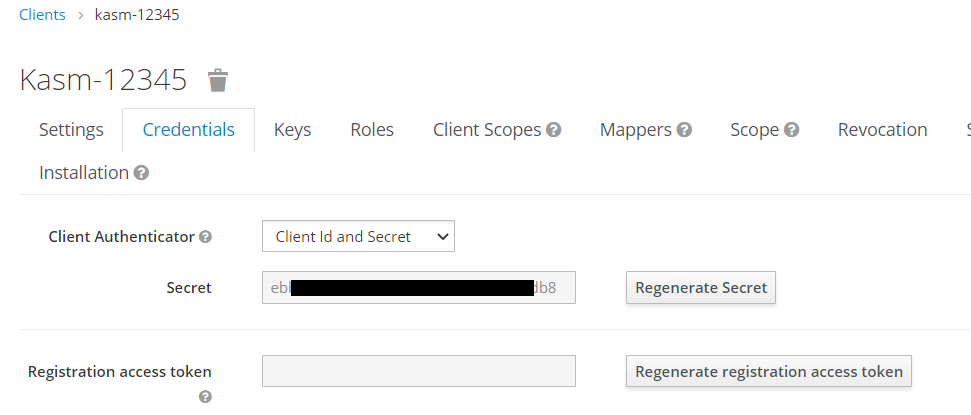
Task: Switch to the Settings tab
Action: click(x=71, y=130)
